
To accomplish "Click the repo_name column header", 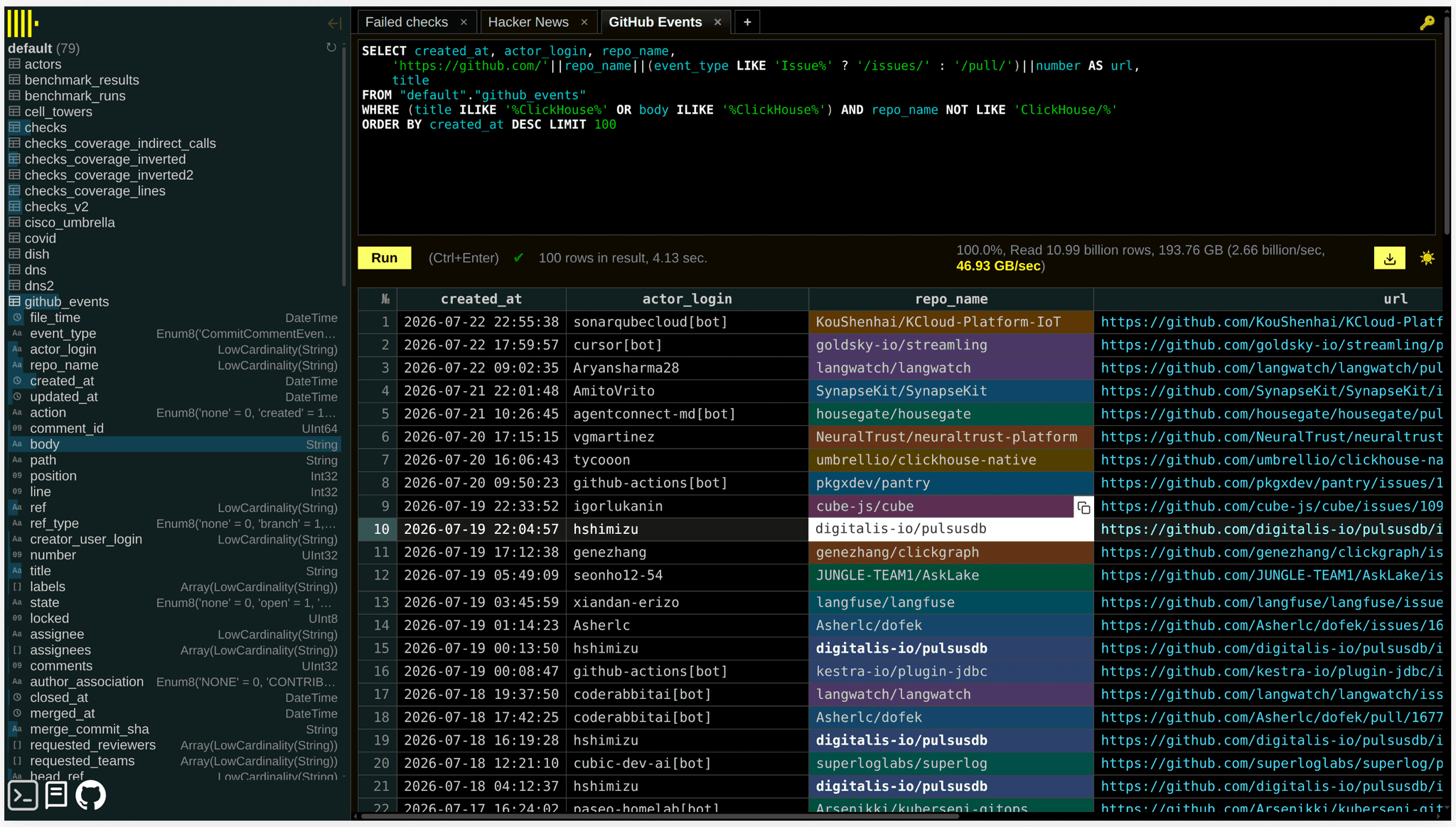I will click(951, 299).
